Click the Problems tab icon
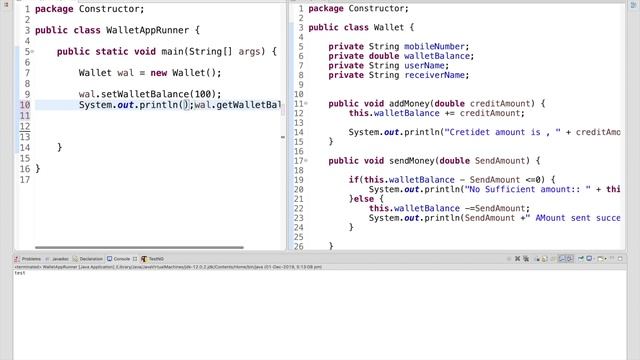This screenshot has height=360, width=640. coord(17,259)
